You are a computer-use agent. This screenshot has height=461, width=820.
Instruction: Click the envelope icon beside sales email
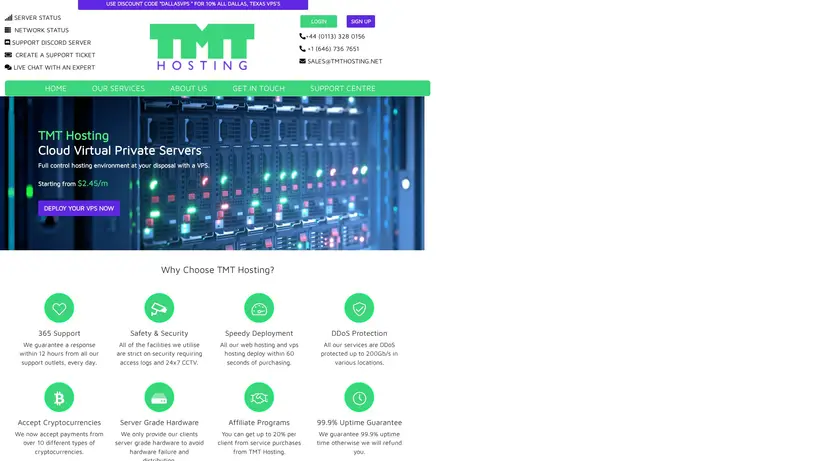pyautogui.click(x=302, y=61)
